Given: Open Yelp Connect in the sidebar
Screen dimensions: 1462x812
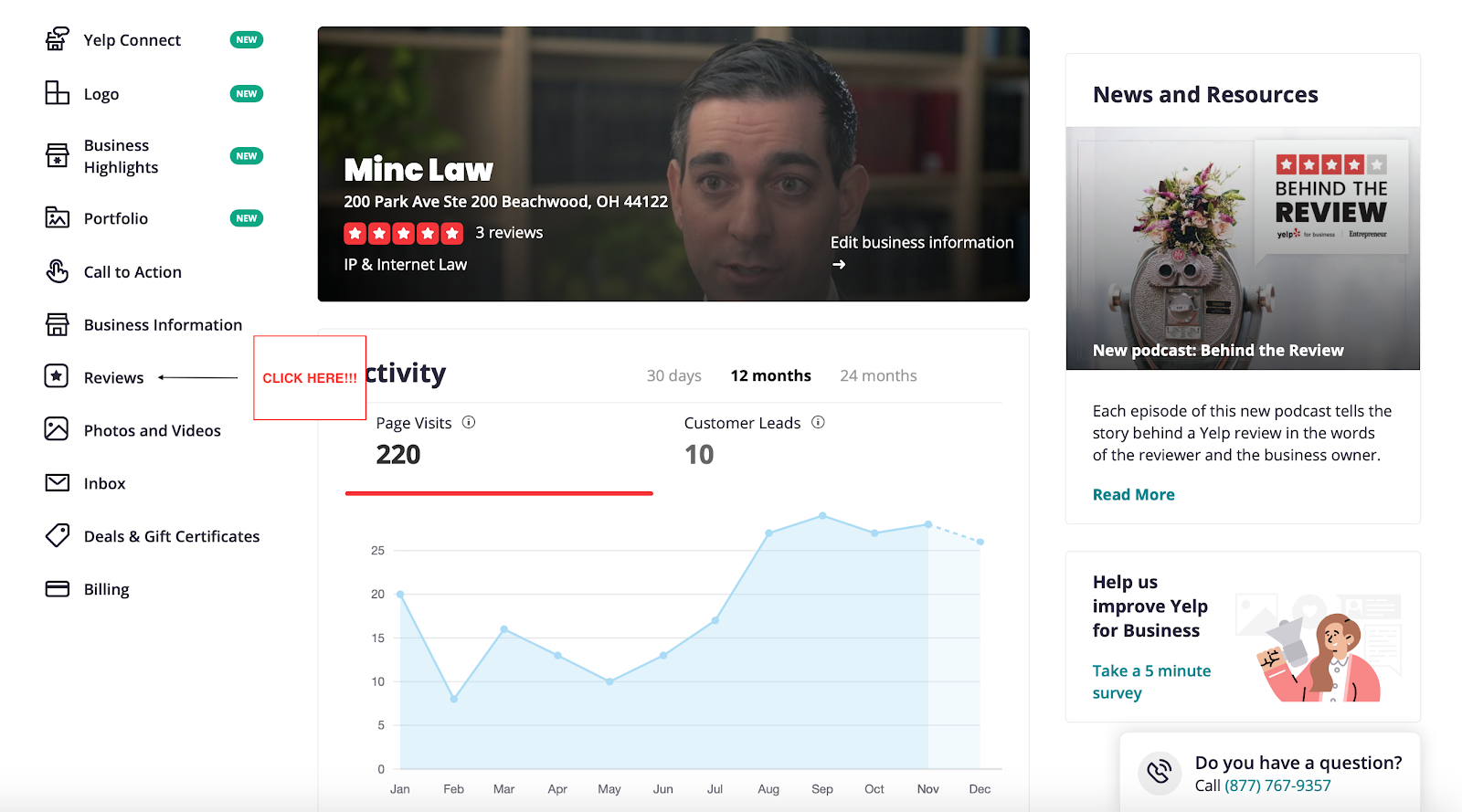Looking at the screenshot, I should 132,40.
